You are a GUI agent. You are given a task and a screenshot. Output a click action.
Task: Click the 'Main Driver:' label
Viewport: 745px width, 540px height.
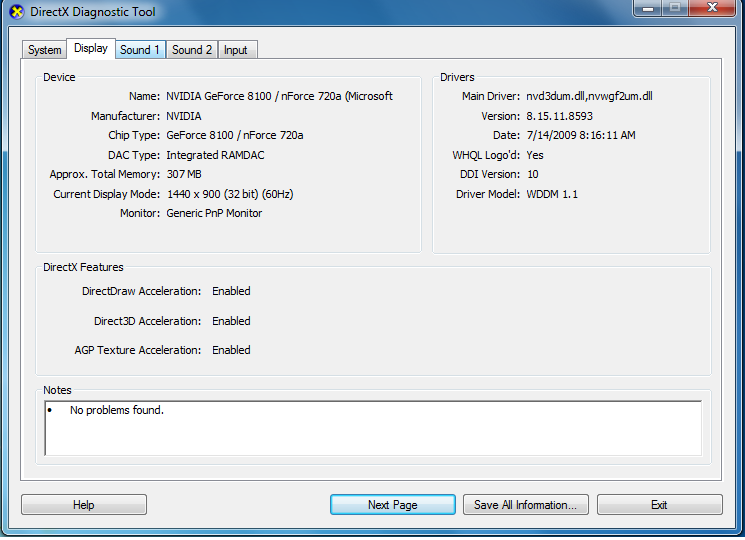pyautogui.click(x=491, y=96)
